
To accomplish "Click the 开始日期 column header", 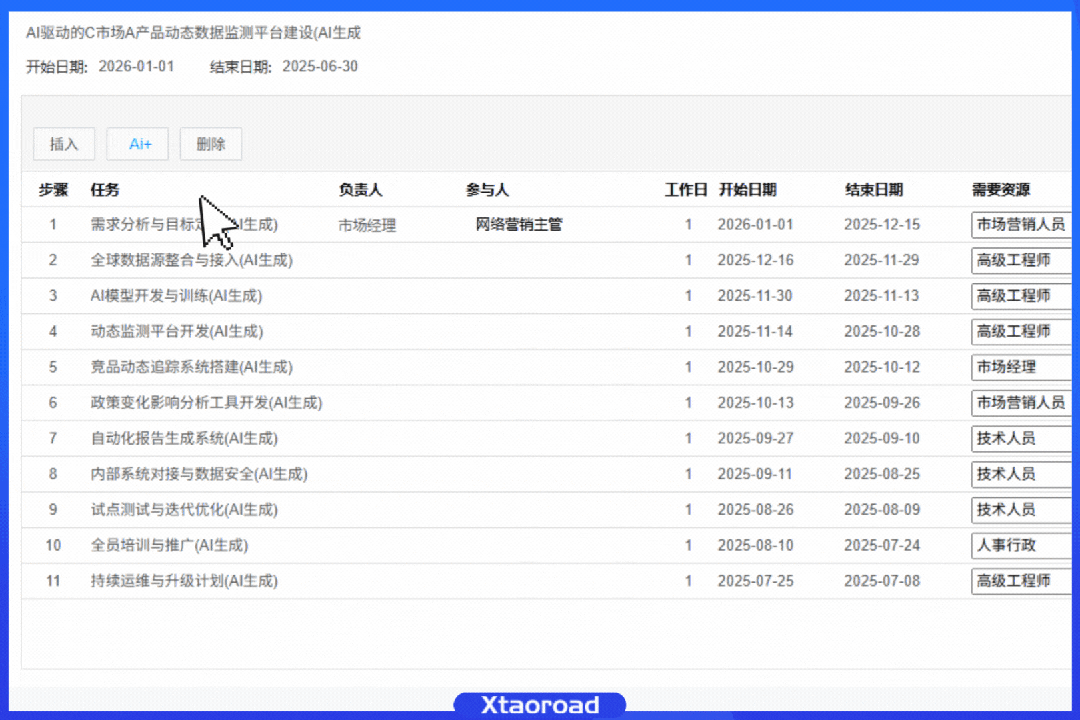I will tap(747, 190).
